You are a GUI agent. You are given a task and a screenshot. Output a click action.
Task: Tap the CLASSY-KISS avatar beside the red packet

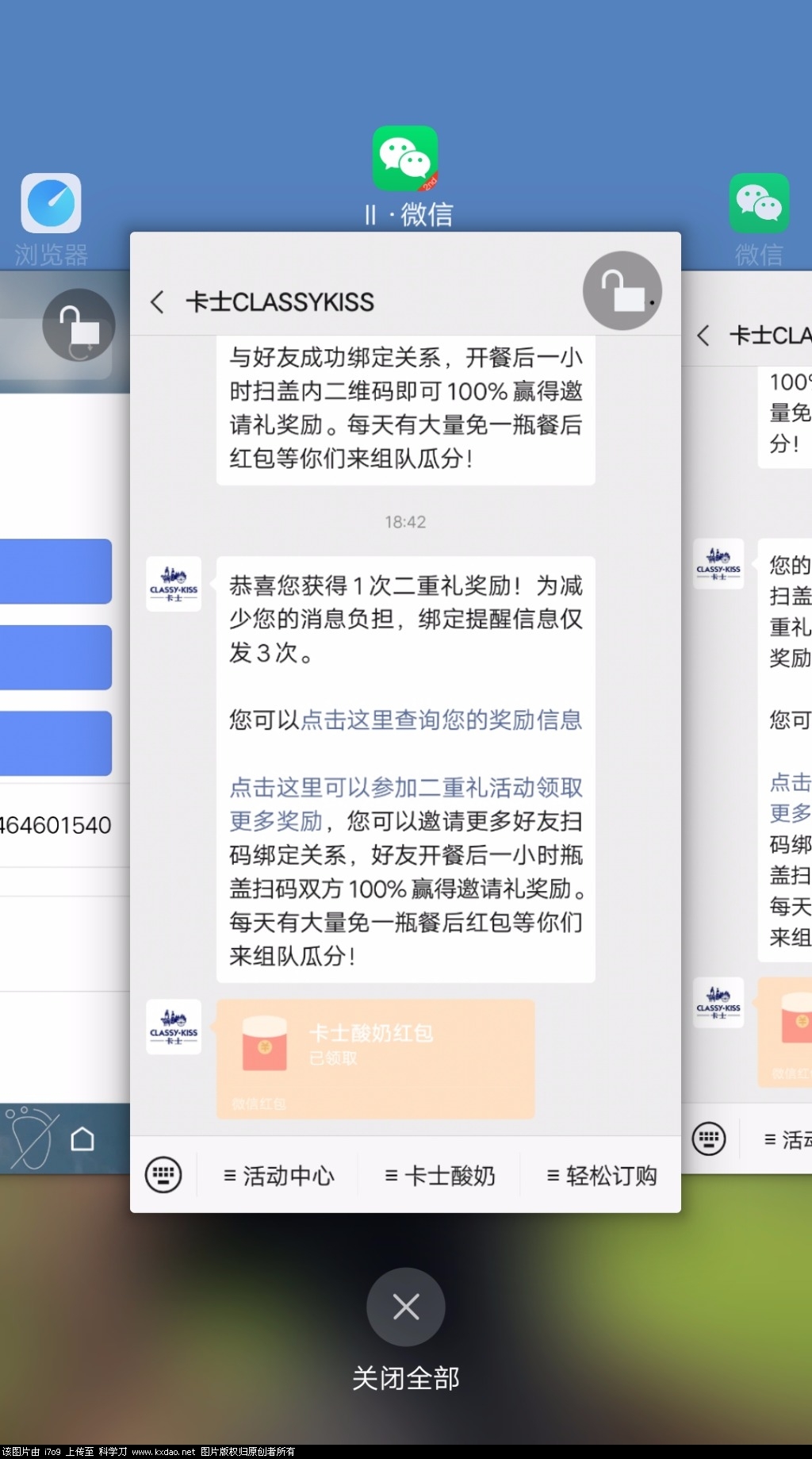point(174,1027)
